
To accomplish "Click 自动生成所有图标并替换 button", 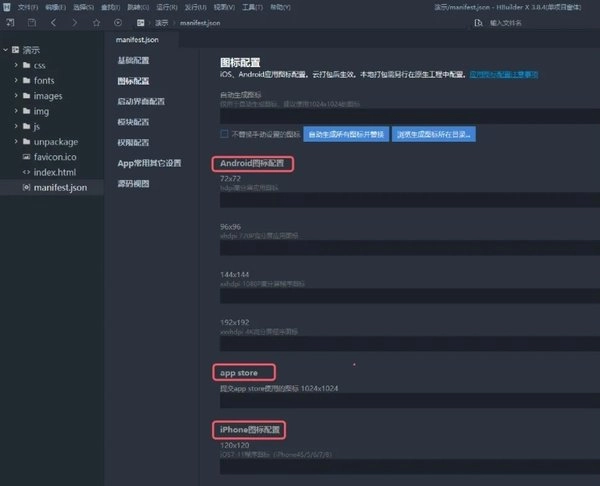I will click(x=346, y=134).
